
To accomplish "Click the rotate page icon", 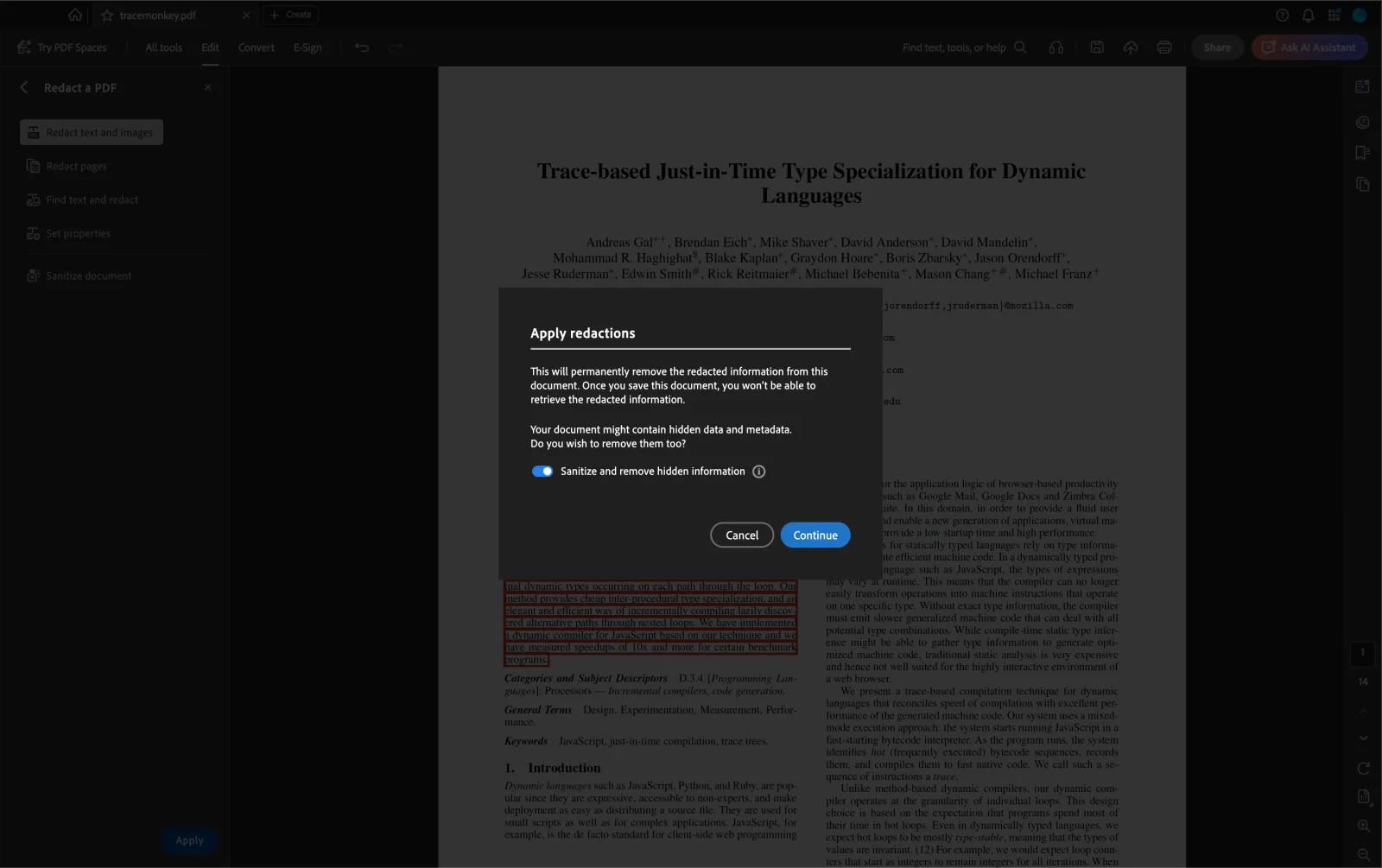I will point(1363,769).
